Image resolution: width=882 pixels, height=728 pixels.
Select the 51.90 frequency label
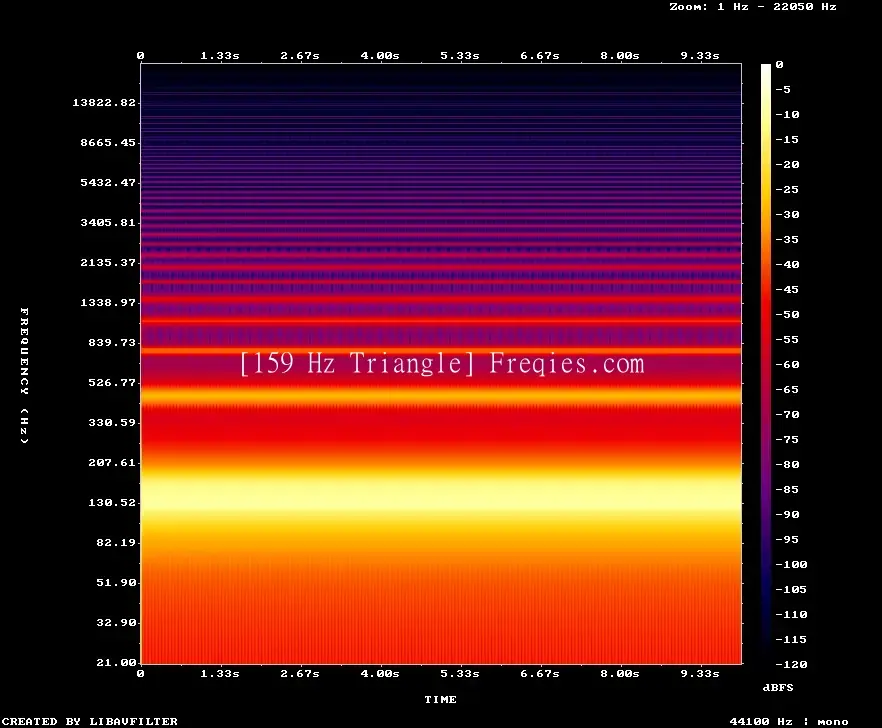tap(116, 582)
